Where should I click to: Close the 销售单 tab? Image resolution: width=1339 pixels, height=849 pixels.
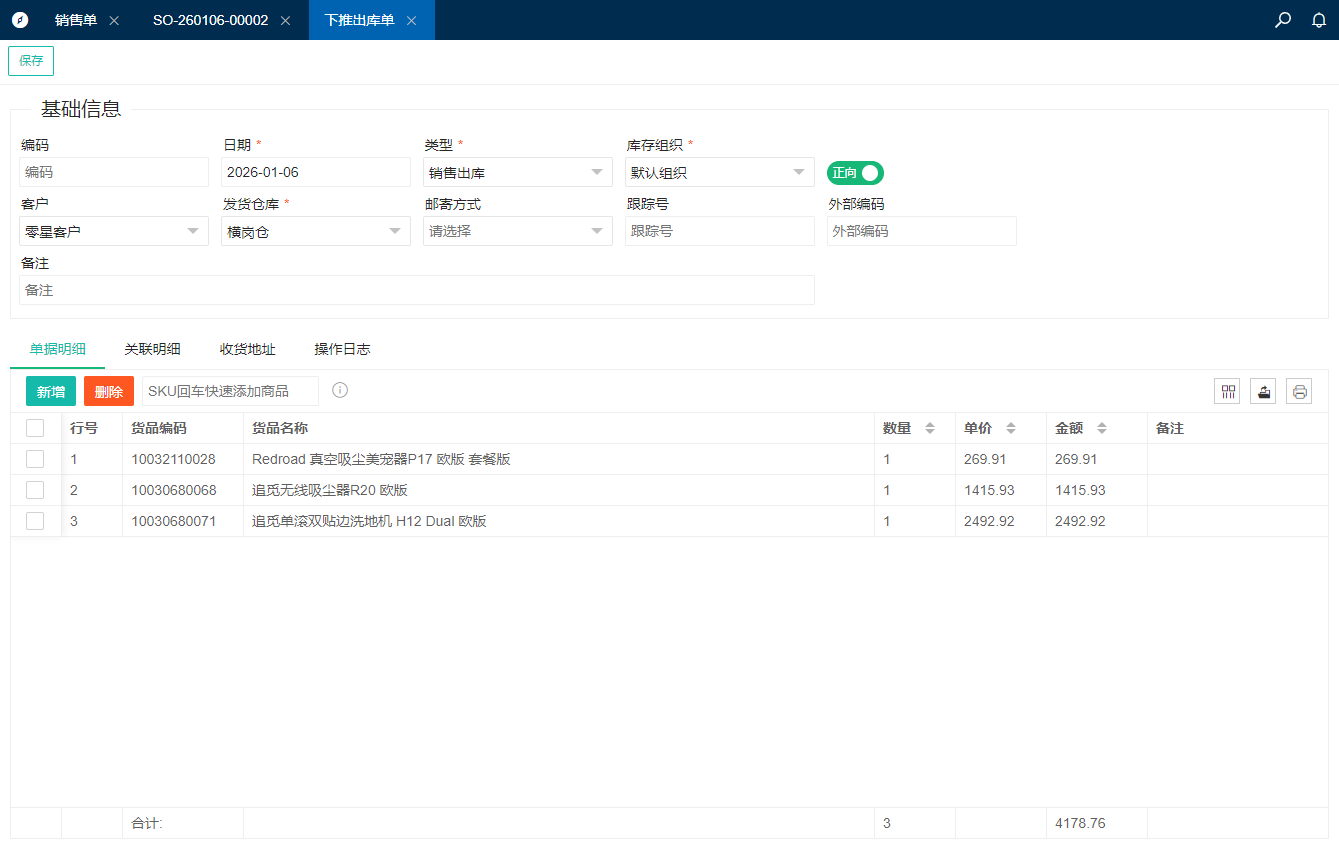[x=114, y=20]
